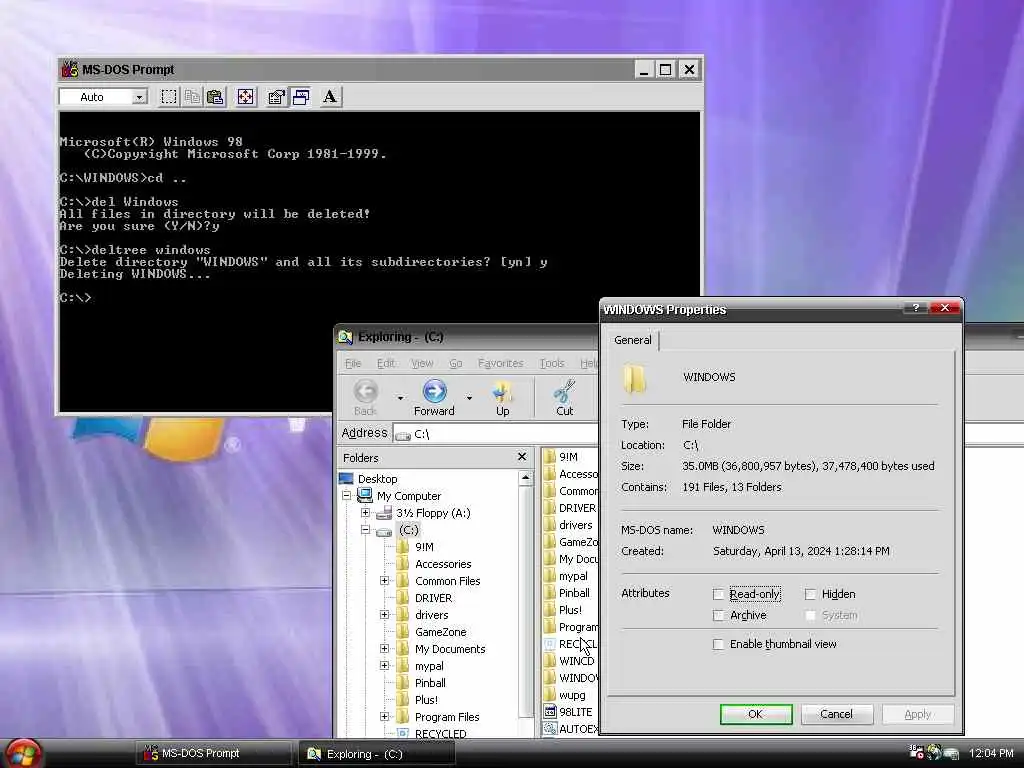Open the Back history dropdown arrow
This screenshot has height=768, width=1024.
pyautogui.click(x=400, y=397)
